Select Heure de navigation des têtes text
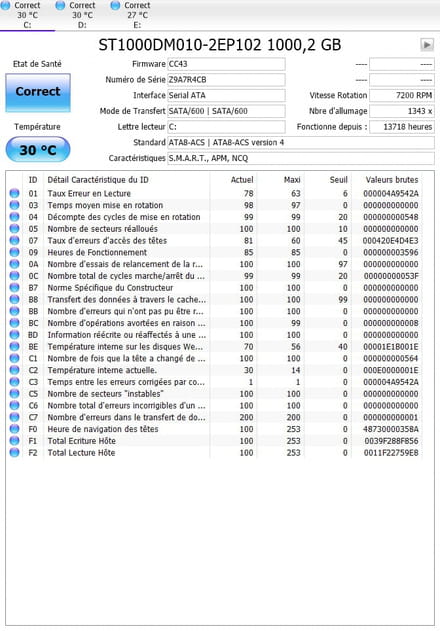This screenshot has height=631, width=440. (x=103, y=429)
